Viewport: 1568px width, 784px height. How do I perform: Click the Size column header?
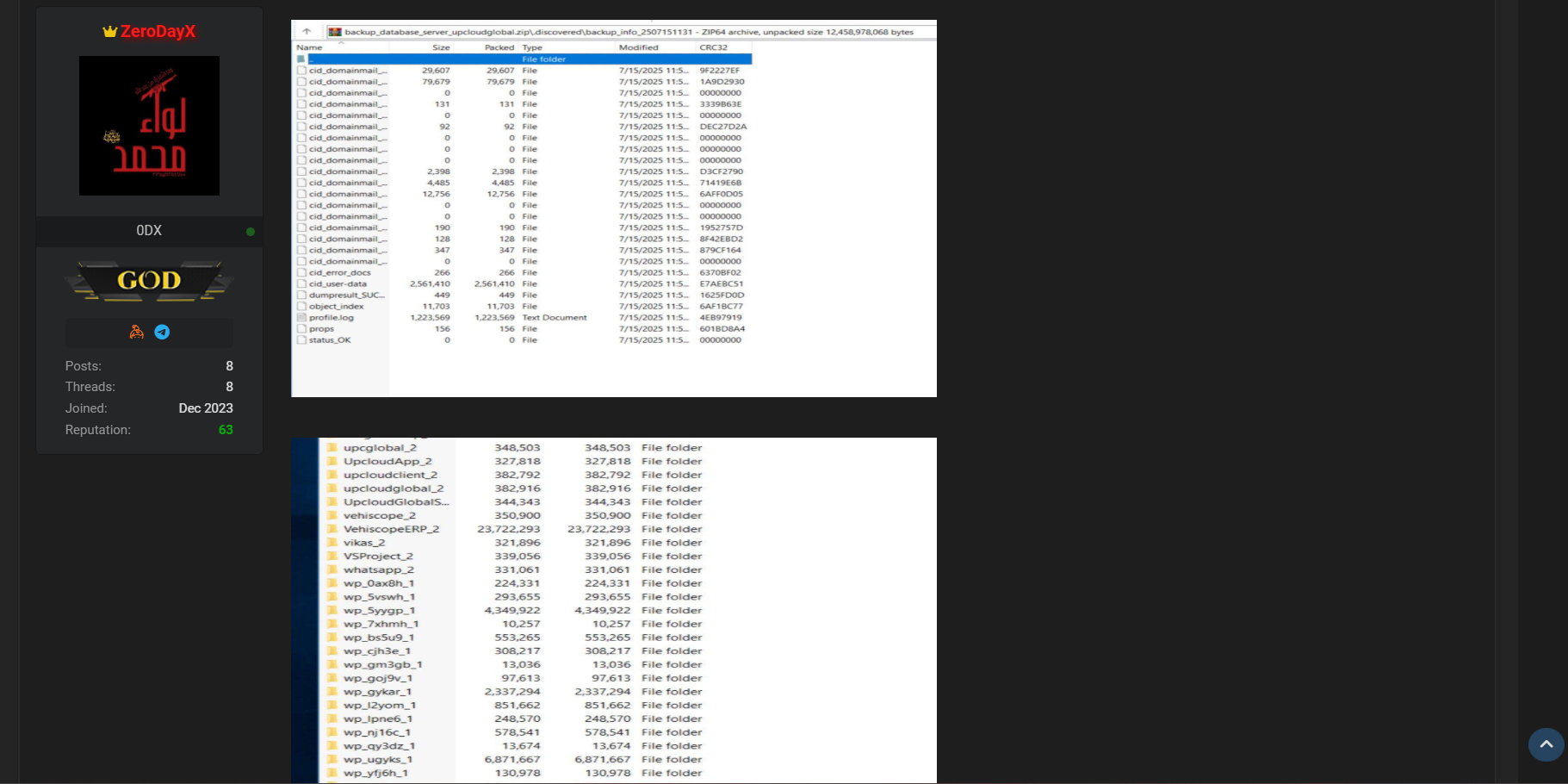point(441,47)
